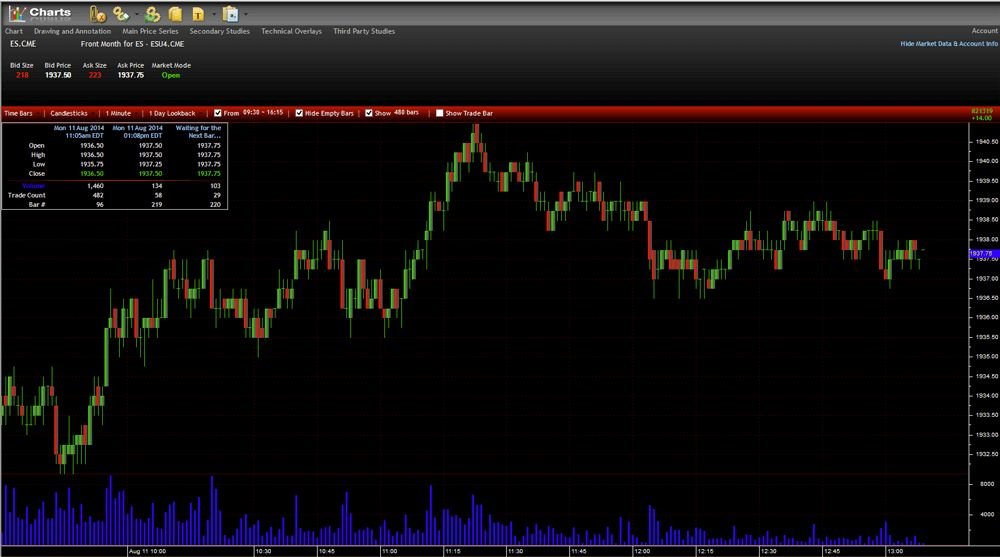This screenshot has width=1000, height=557.
Task: Click the yellow T text icon
Action: click(x=198, y=14)
